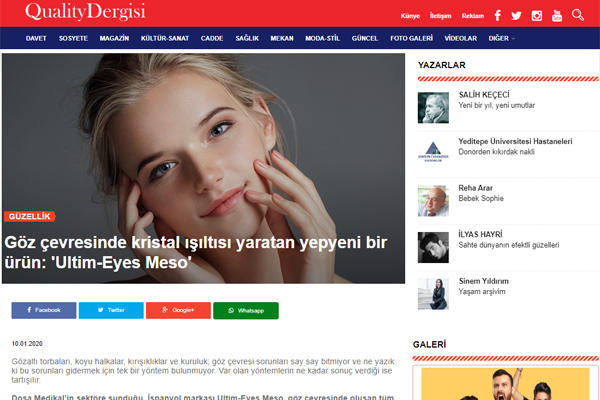Image resolution: width=600 pixels, height=400 pixels.
Task: Share the article via Facebook button
Action: [44, 310]
